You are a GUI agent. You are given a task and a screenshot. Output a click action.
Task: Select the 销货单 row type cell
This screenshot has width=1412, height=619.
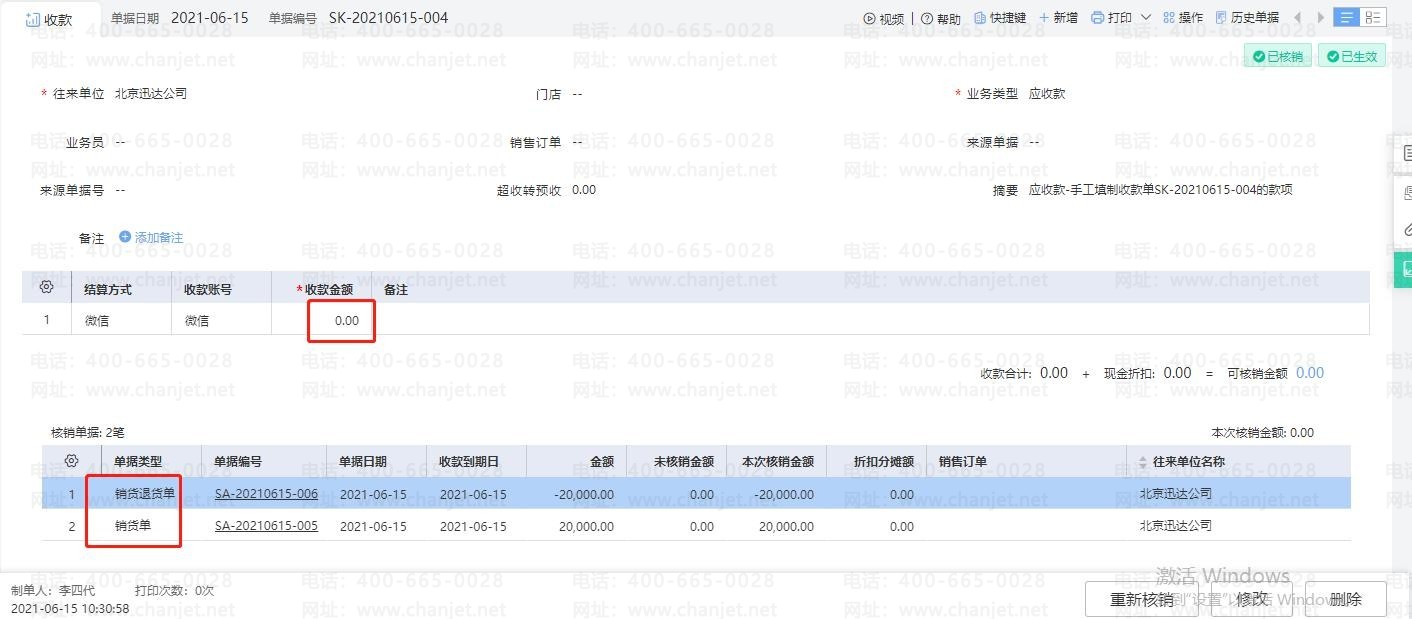[x=133, y=526]
